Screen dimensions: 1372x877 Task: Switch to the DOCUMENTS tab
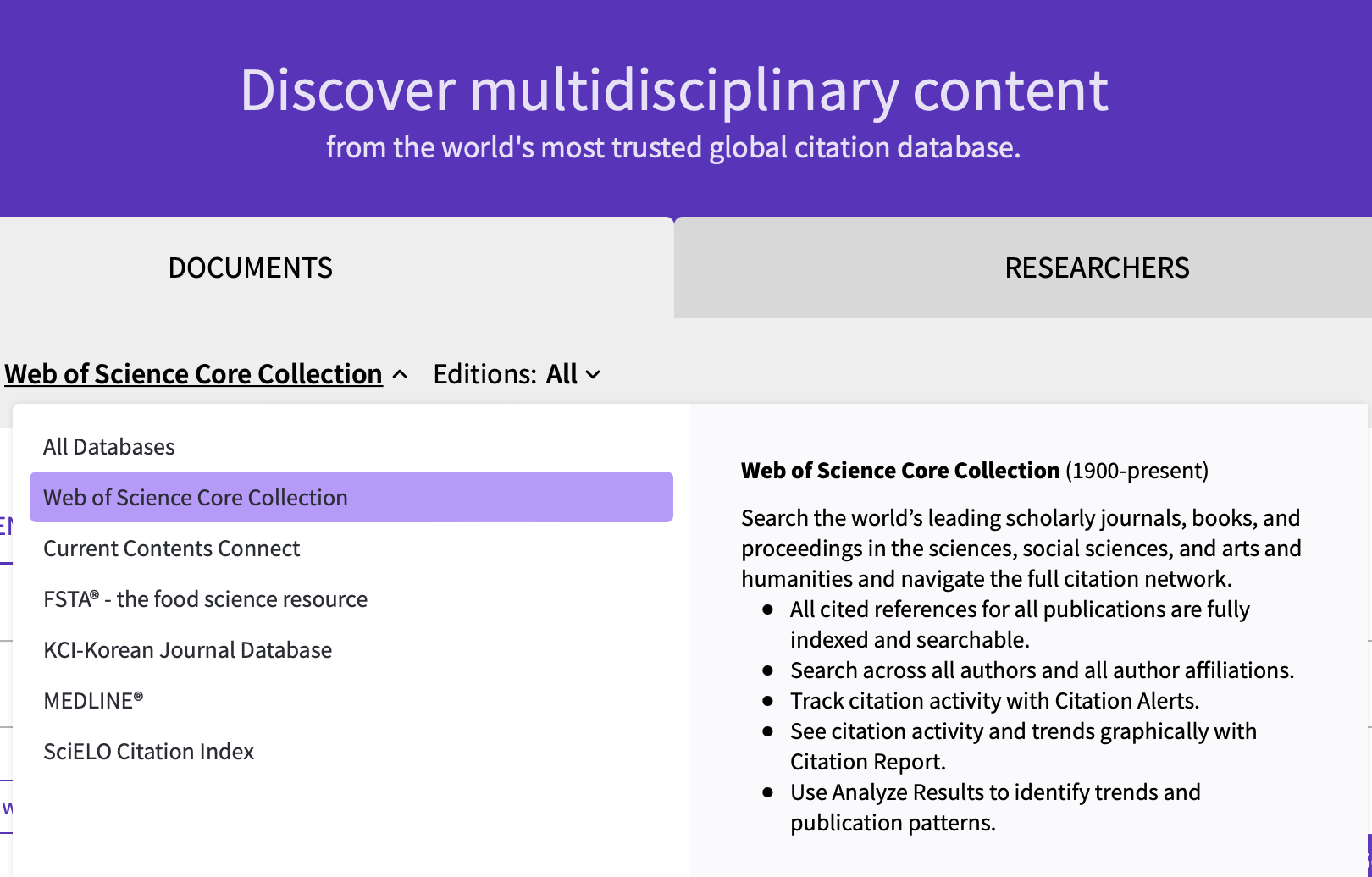click(251, 268)
